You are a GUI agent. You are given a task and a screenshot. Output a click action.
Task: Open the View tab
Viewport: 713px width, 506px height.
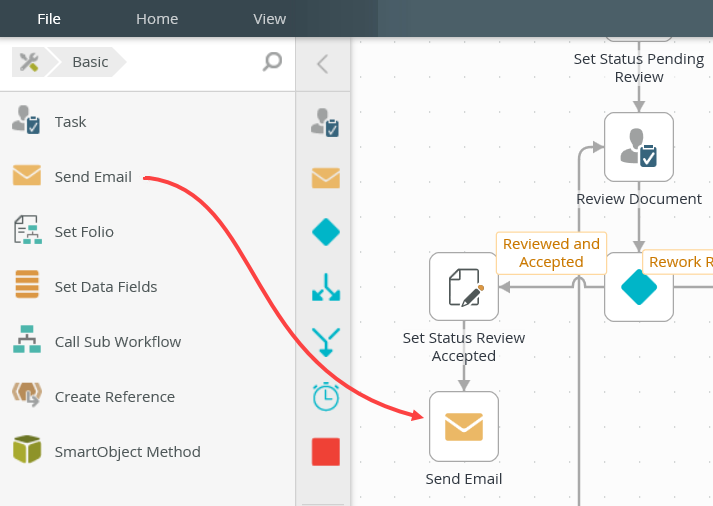[x=269, y=18]
